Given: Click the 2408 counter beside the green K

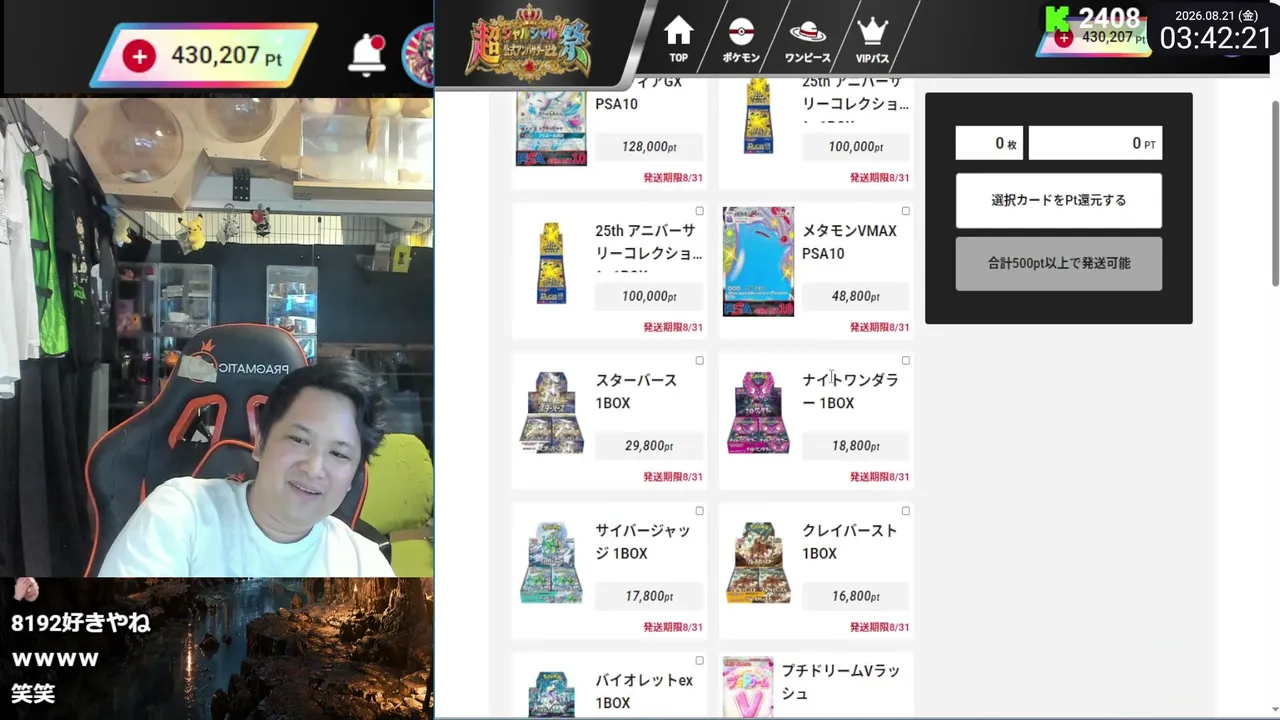Looking at the screenshot, I should pyautogui.click(x=1109, y=17).
